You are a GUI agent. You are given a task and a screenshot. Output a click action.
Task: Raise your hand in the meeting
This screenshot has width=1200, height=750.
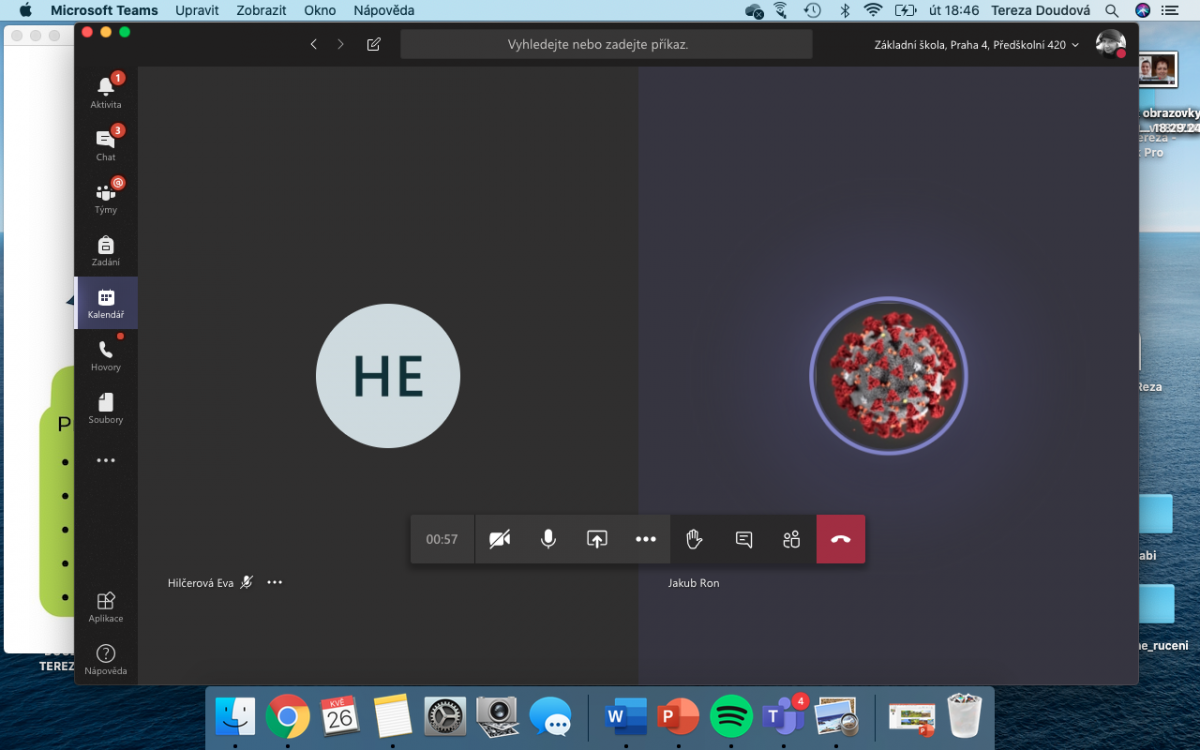point(694,539)
